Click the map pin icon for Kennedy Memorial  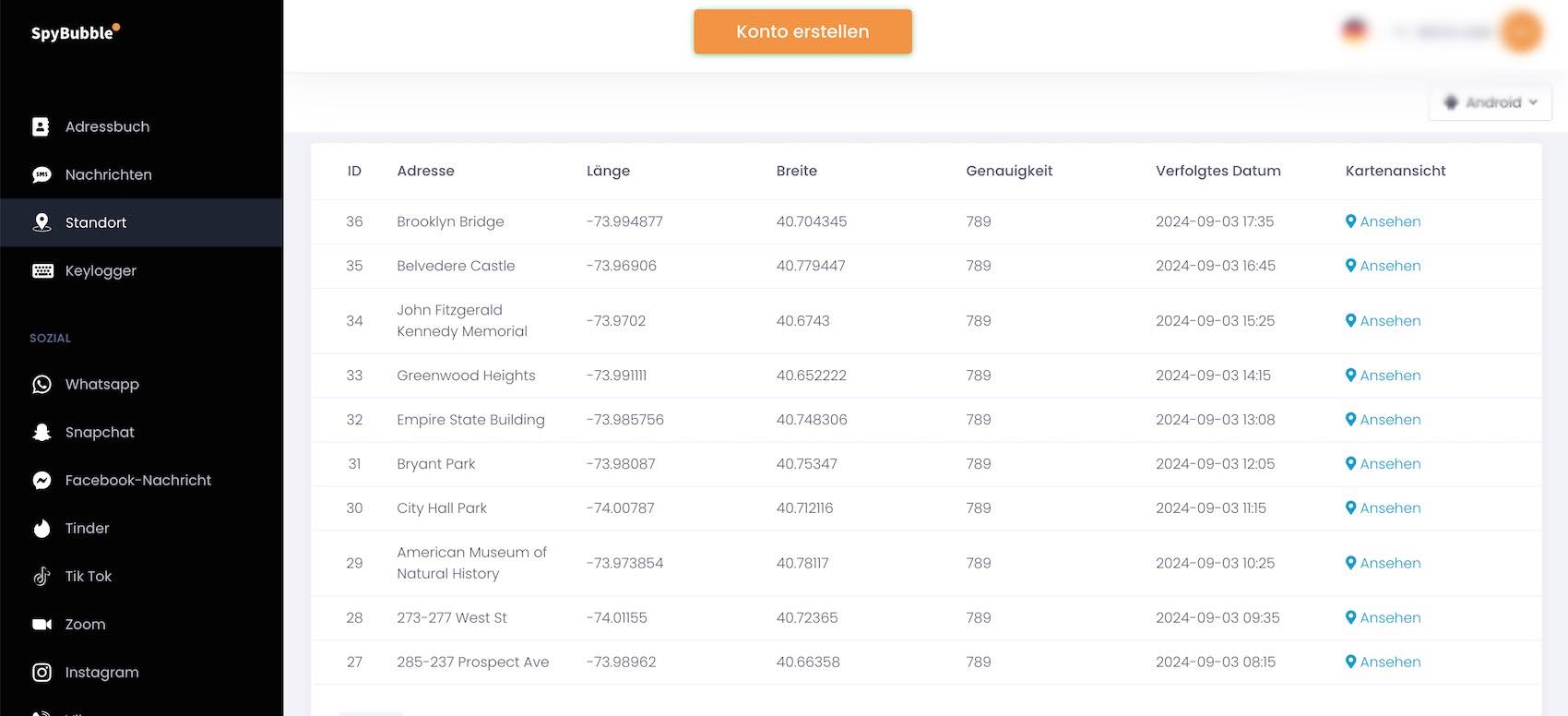(x=1350, y=321)
